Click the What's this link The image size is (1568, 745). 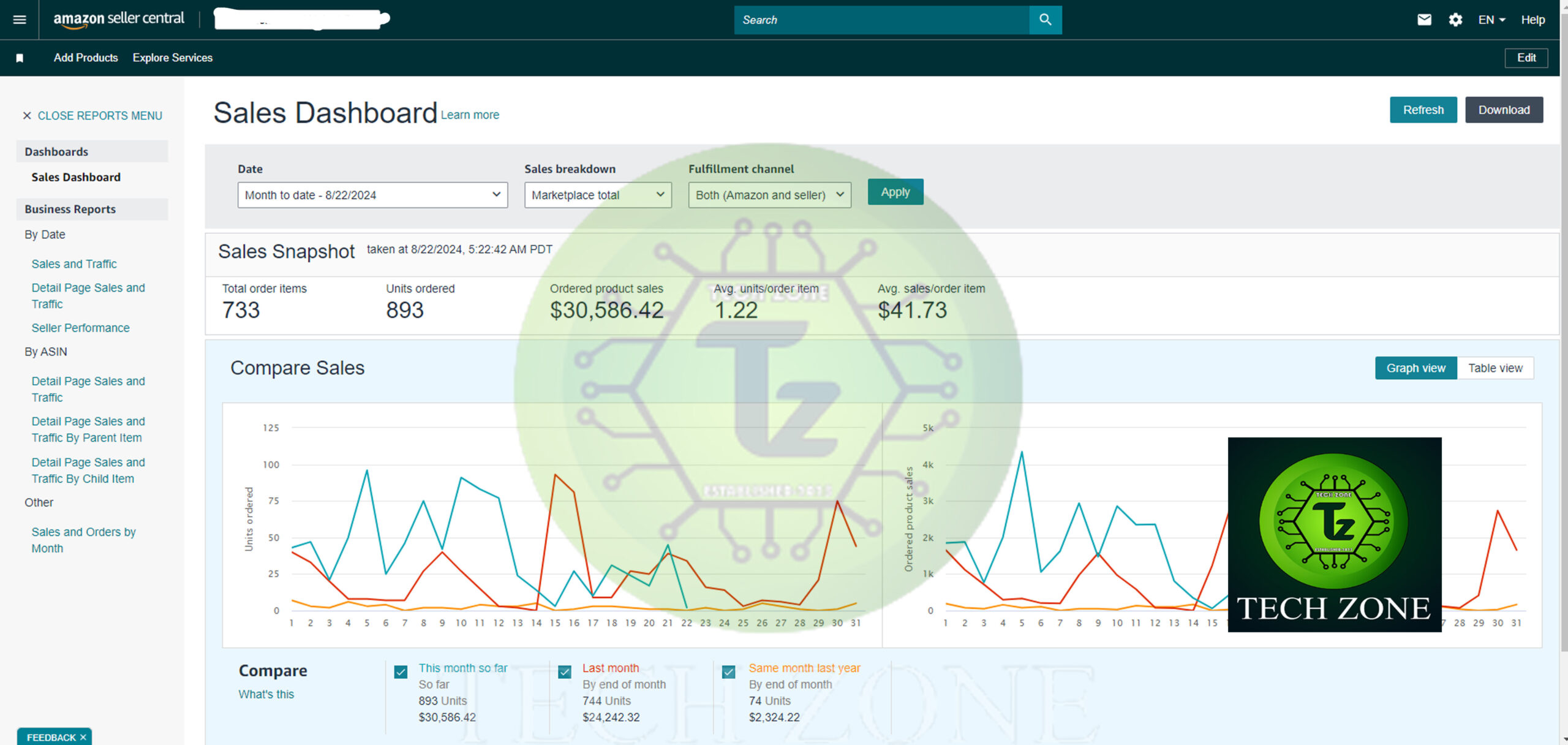pos(266,694)
